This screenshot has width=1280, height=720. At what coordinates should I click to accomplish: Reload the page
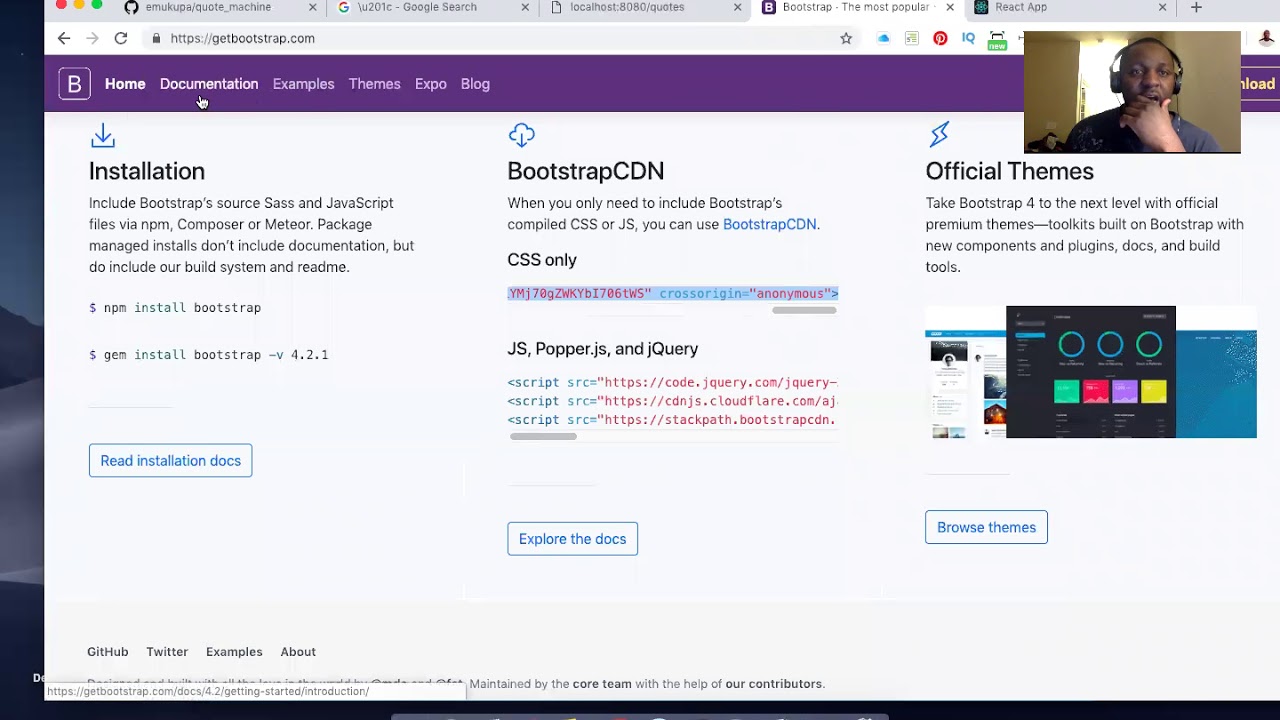pyautogui.click(x=121, y=38)
